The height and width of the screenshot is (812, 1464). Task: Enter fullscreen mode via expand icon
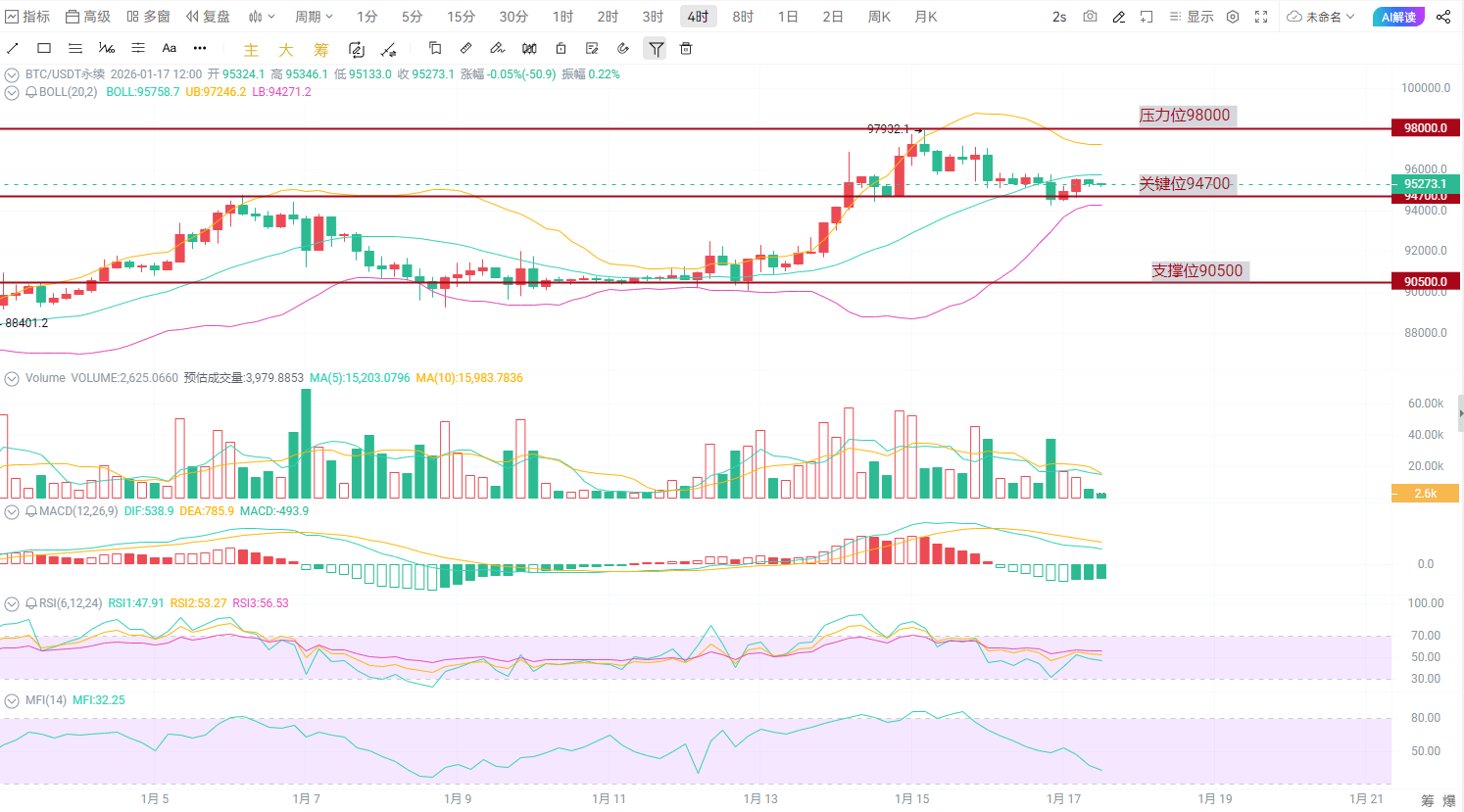1261,17
